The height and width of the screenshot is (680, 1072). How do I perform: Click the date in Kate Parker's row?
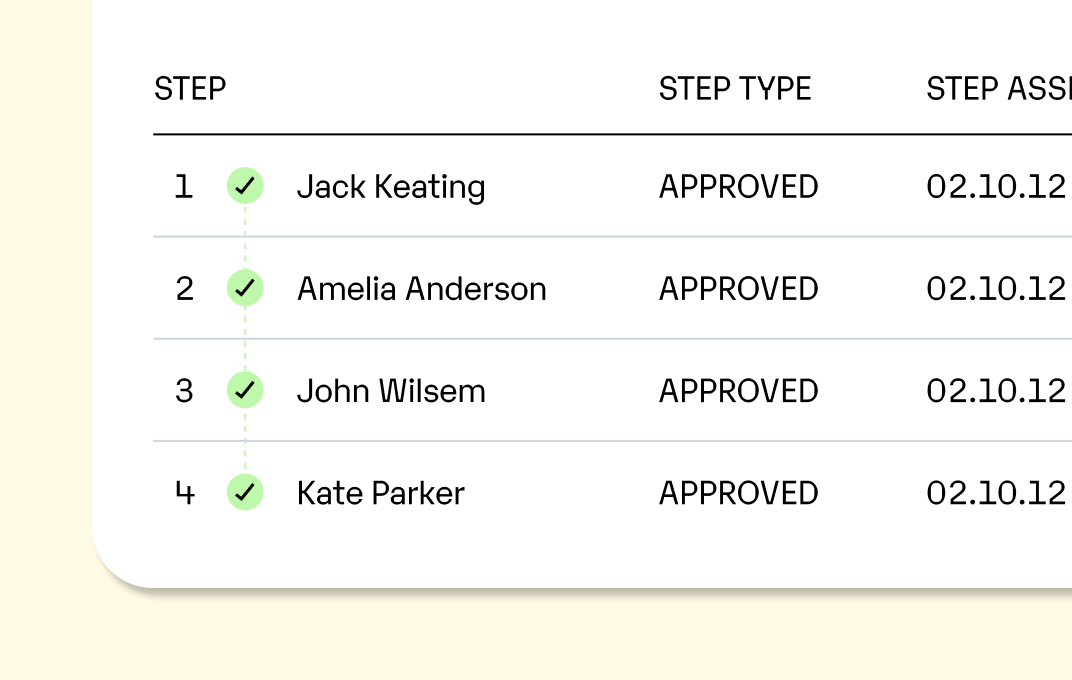996,493
